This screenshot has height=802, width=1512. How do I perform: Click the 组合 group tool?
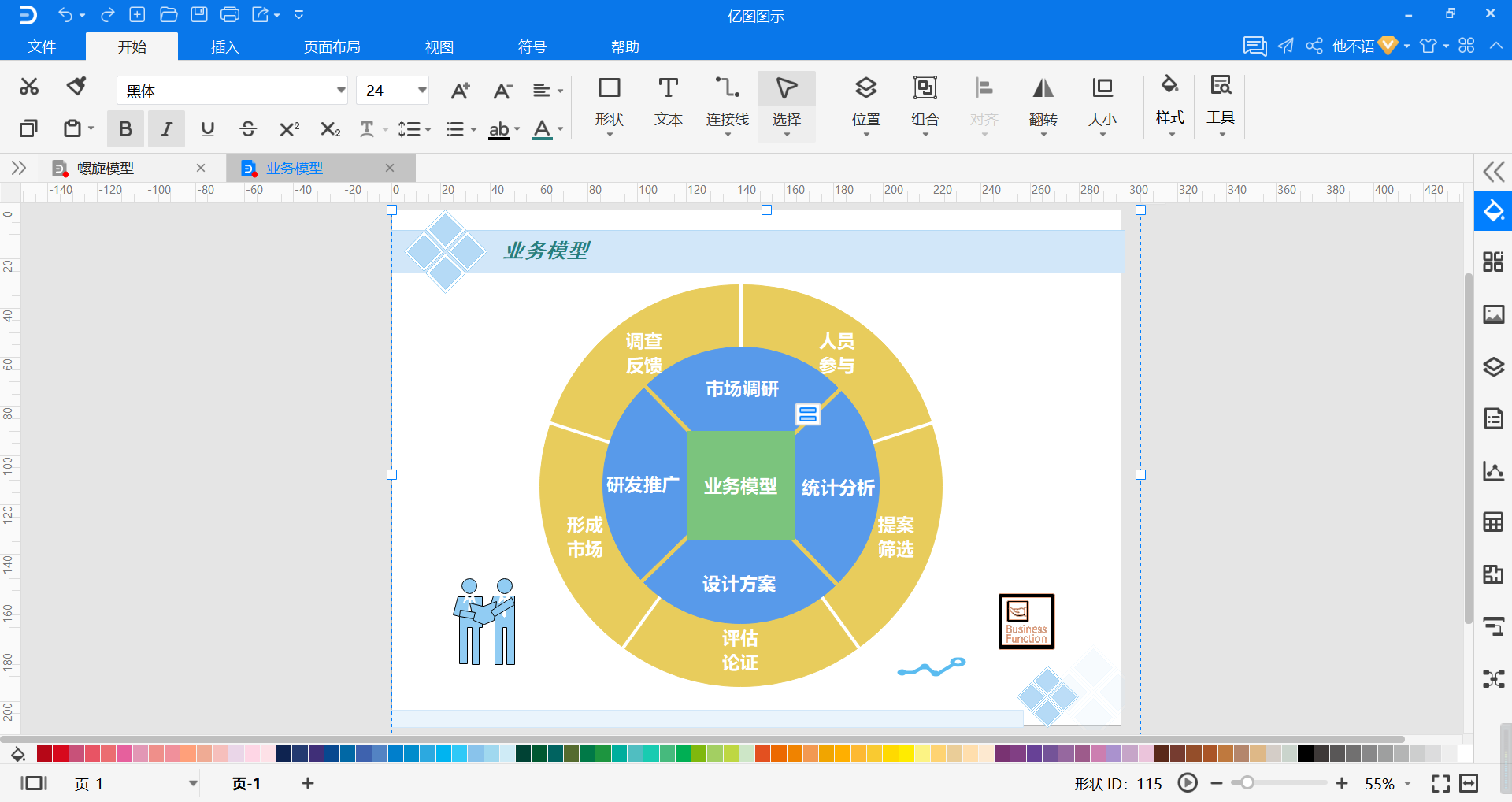coord(925,105)
